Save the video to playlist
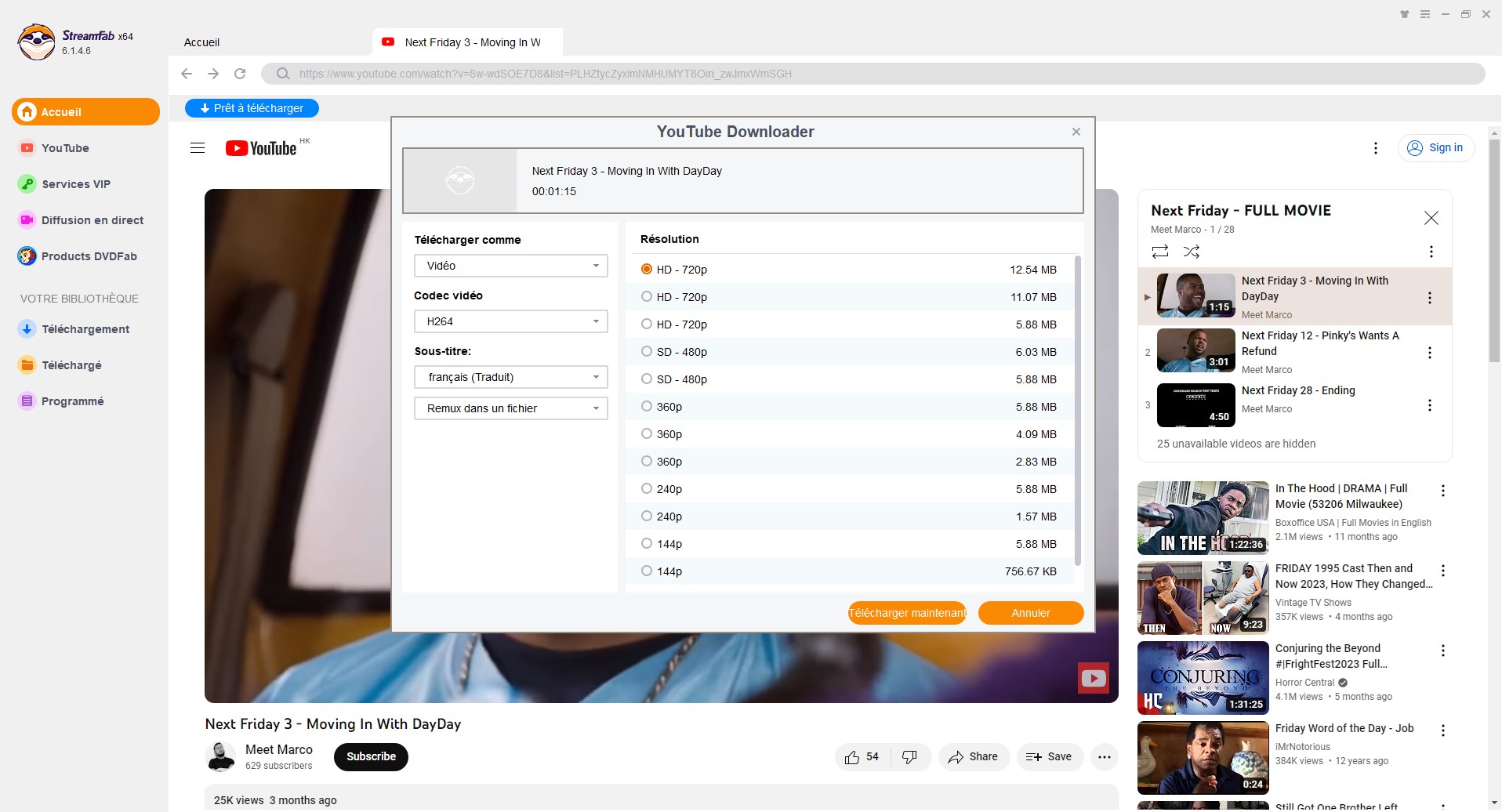 [x=1050, y=757]
